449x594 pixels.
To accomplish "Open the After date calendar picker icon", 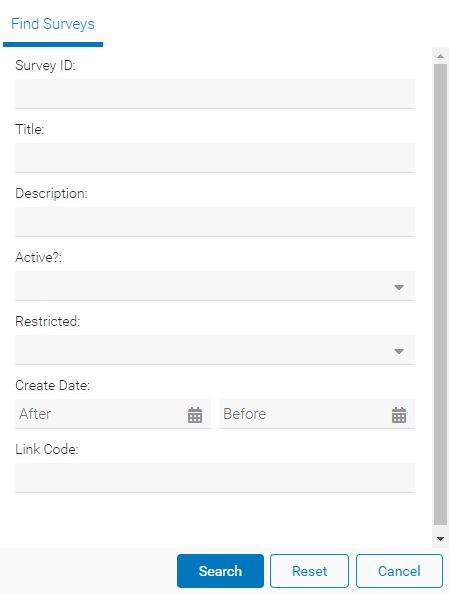I will 195,415.
